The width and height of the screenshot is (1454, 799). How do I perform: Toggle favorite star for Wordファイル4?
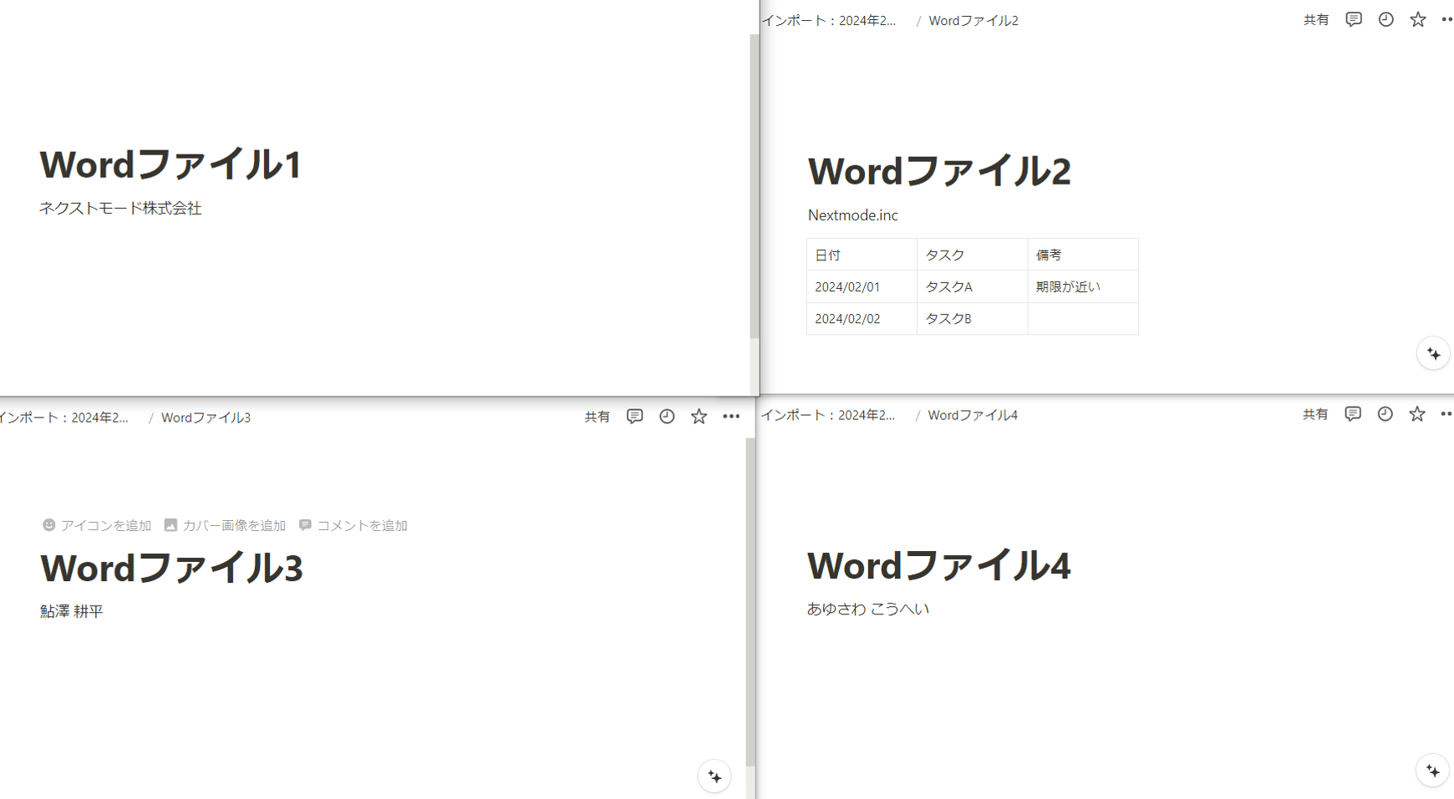[x=1416, y=413]
